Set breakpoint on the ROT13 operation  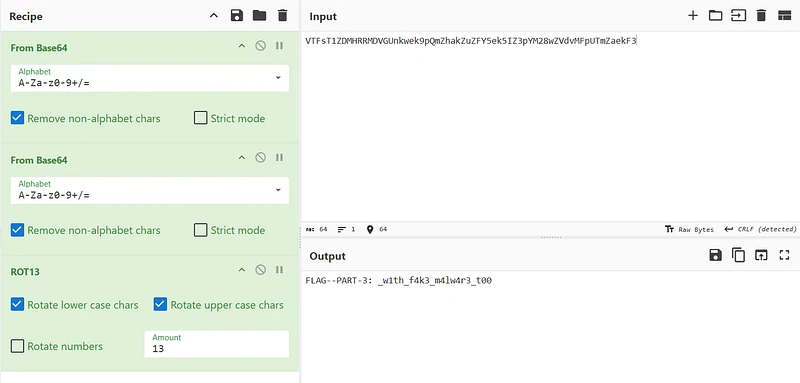(279, 270)
